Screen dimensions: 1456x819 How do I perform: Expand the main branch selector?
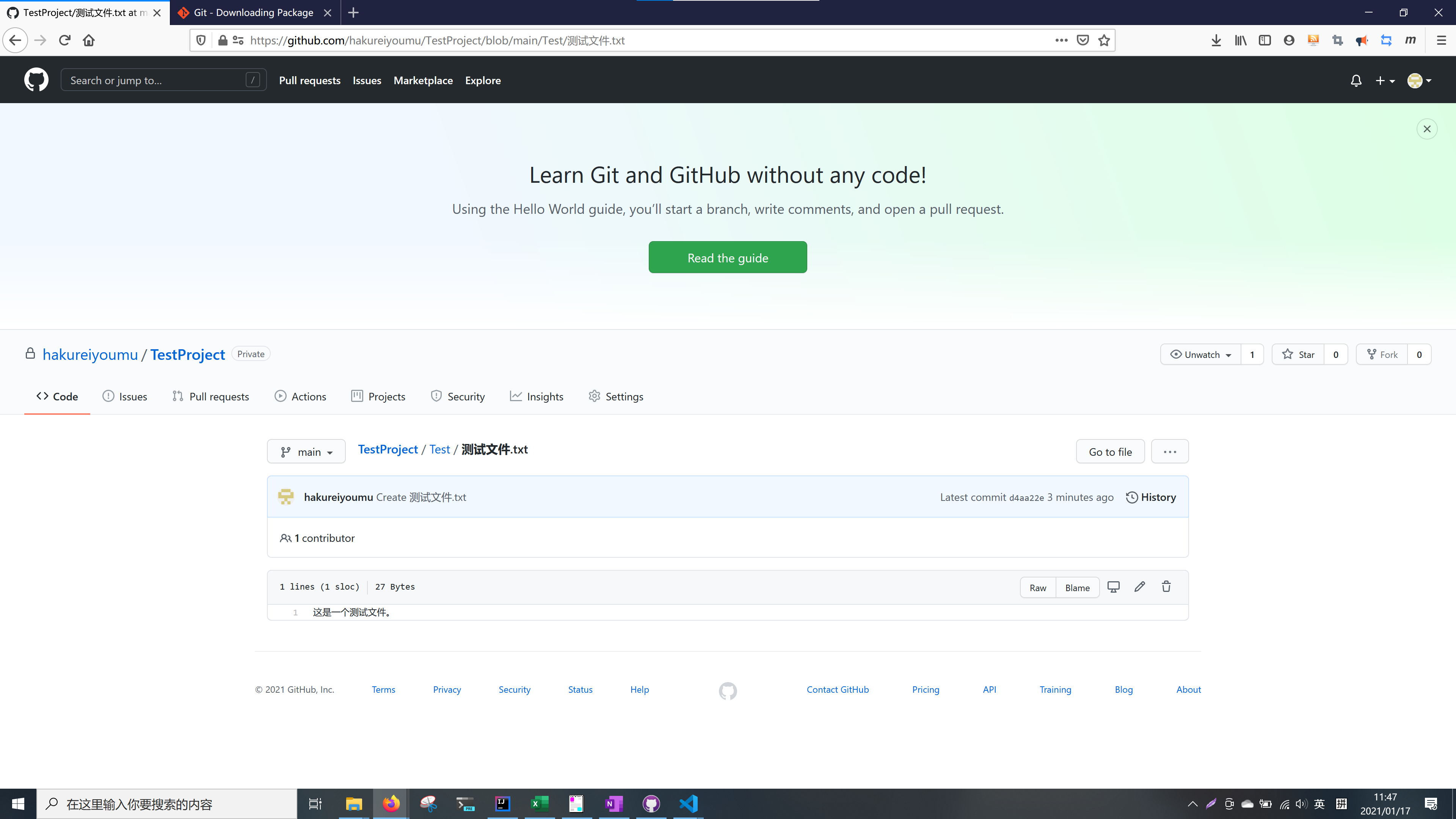(x=306, y=452)
